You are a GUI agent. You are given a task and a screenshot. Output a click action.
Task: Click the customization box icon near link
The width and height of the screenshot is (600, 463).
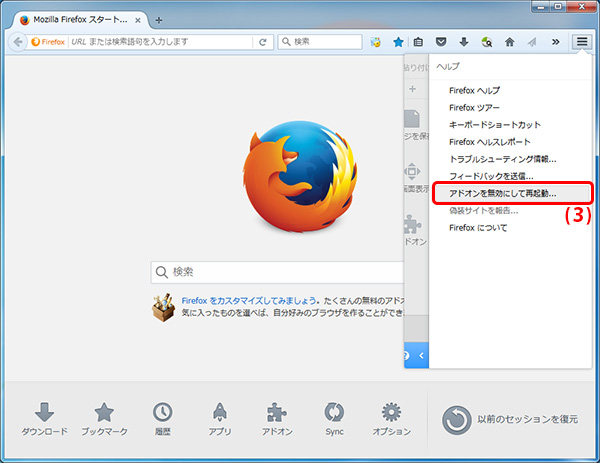163,307
